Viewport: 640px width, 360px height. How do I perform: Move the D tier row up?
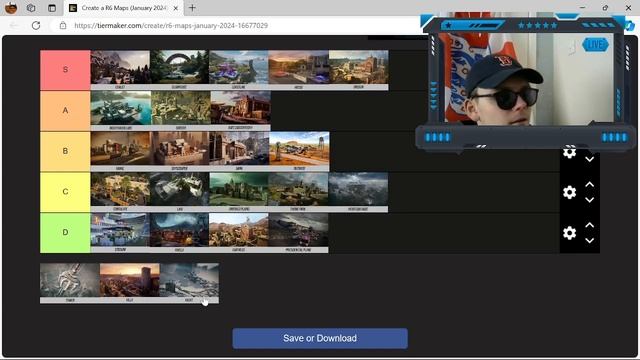(x=589, y=225)
